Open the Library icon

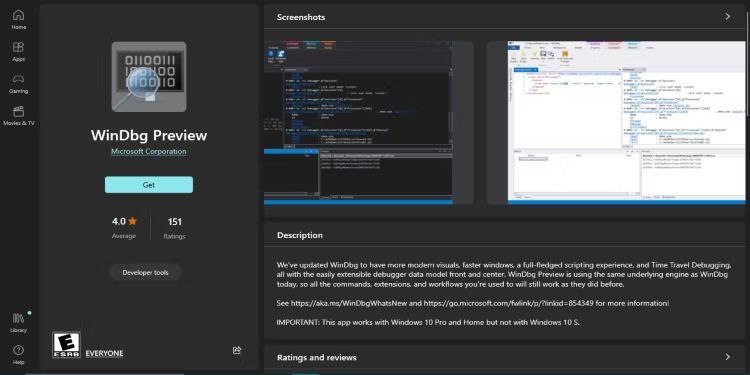(19, 318)
